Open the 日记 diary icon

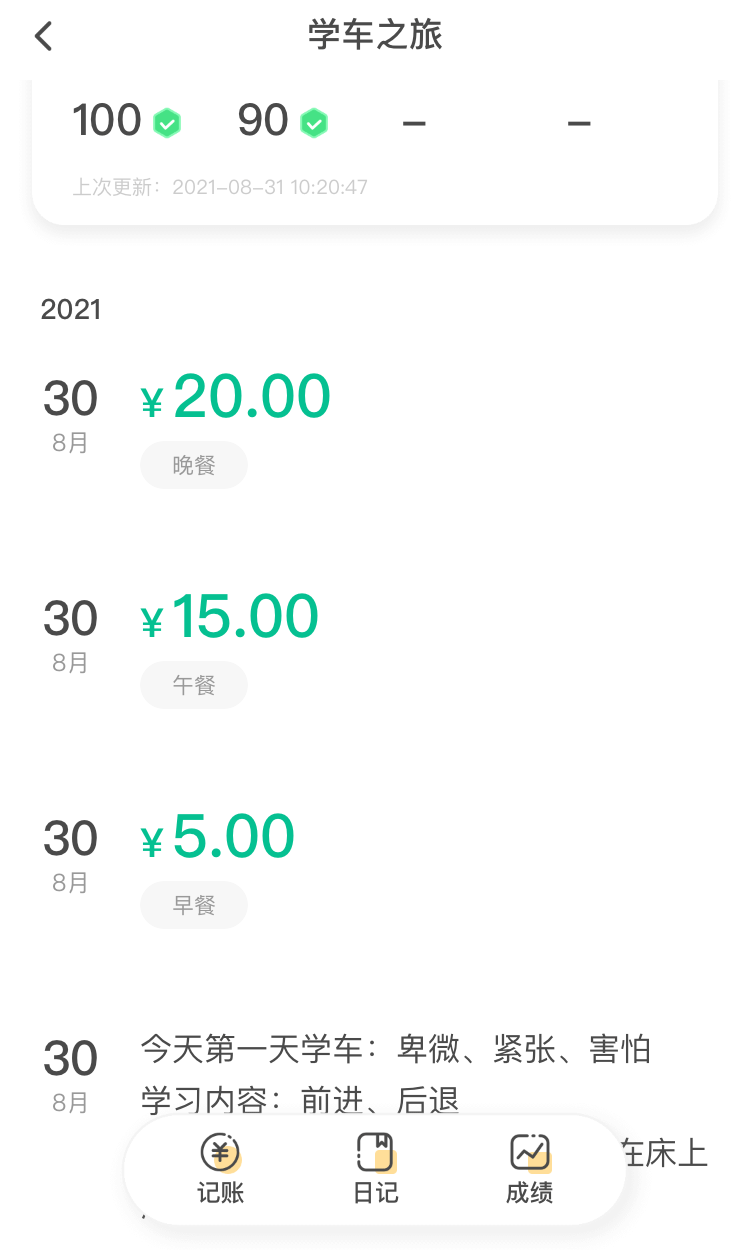pyautogui.click(x=376, y=1155)
